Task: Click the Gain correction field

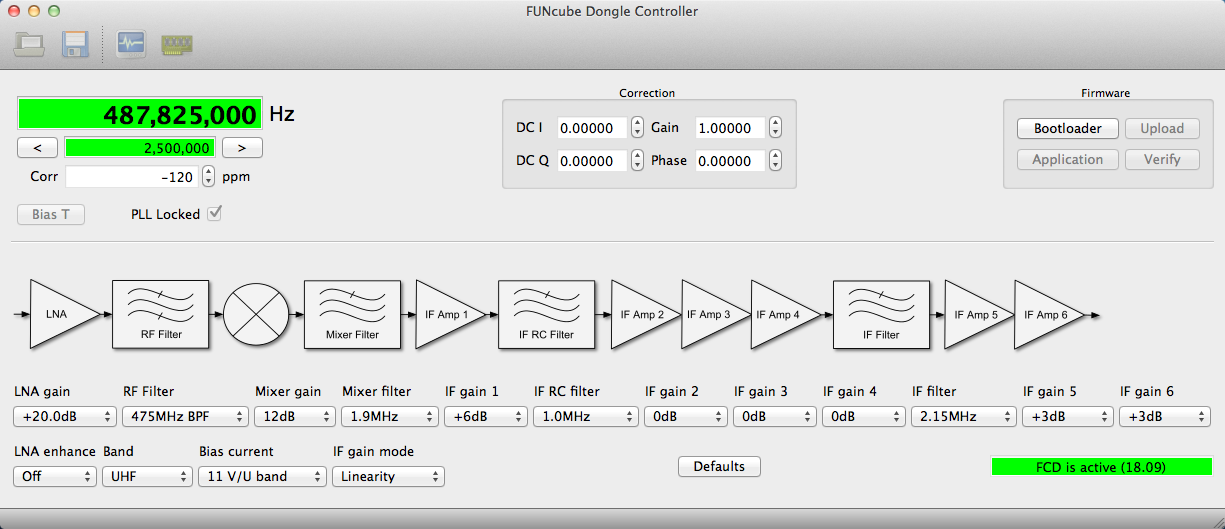Action: click(730, 129)
